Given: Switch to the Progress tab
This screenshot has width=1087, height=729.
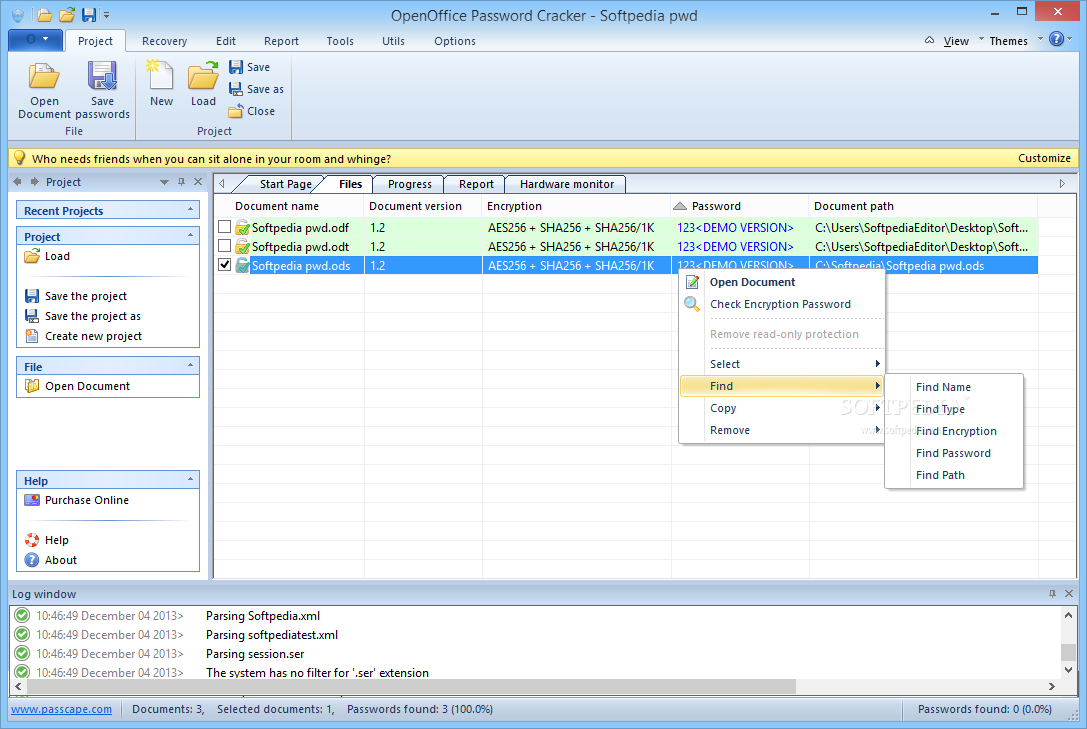Looking at the screenshot, I should coord(410,184).
